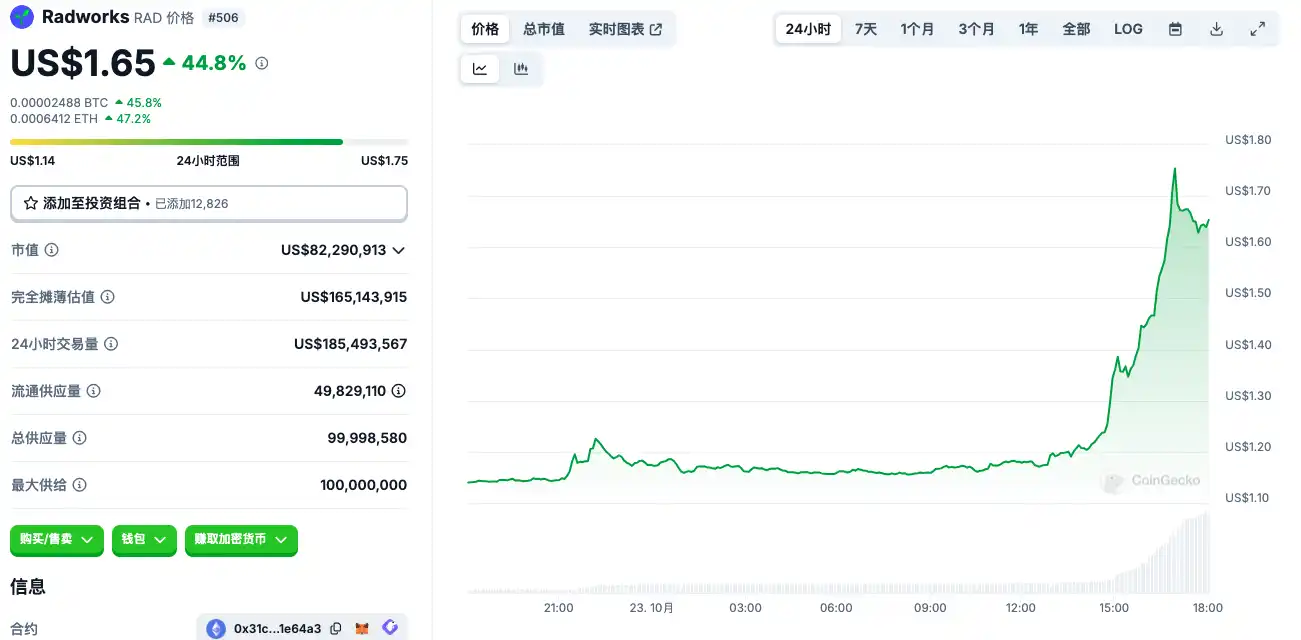Viewport: 1301px width, 640px height.
Task: Open the 赚取加密货币 dropdown
Action: pos(241,539)
